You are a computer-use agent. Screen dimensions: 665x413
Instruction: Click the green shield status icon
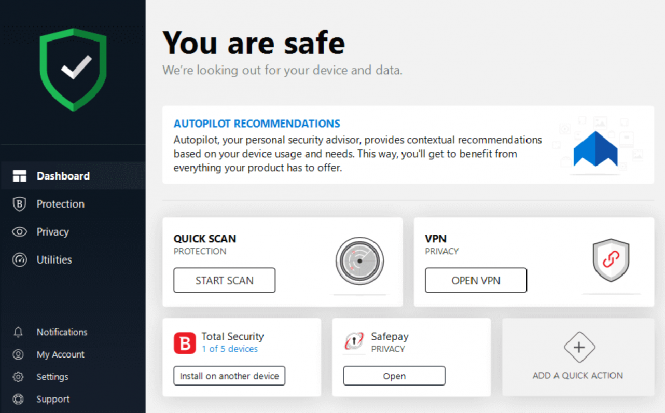pyautogui.click(x=73, y=70)
